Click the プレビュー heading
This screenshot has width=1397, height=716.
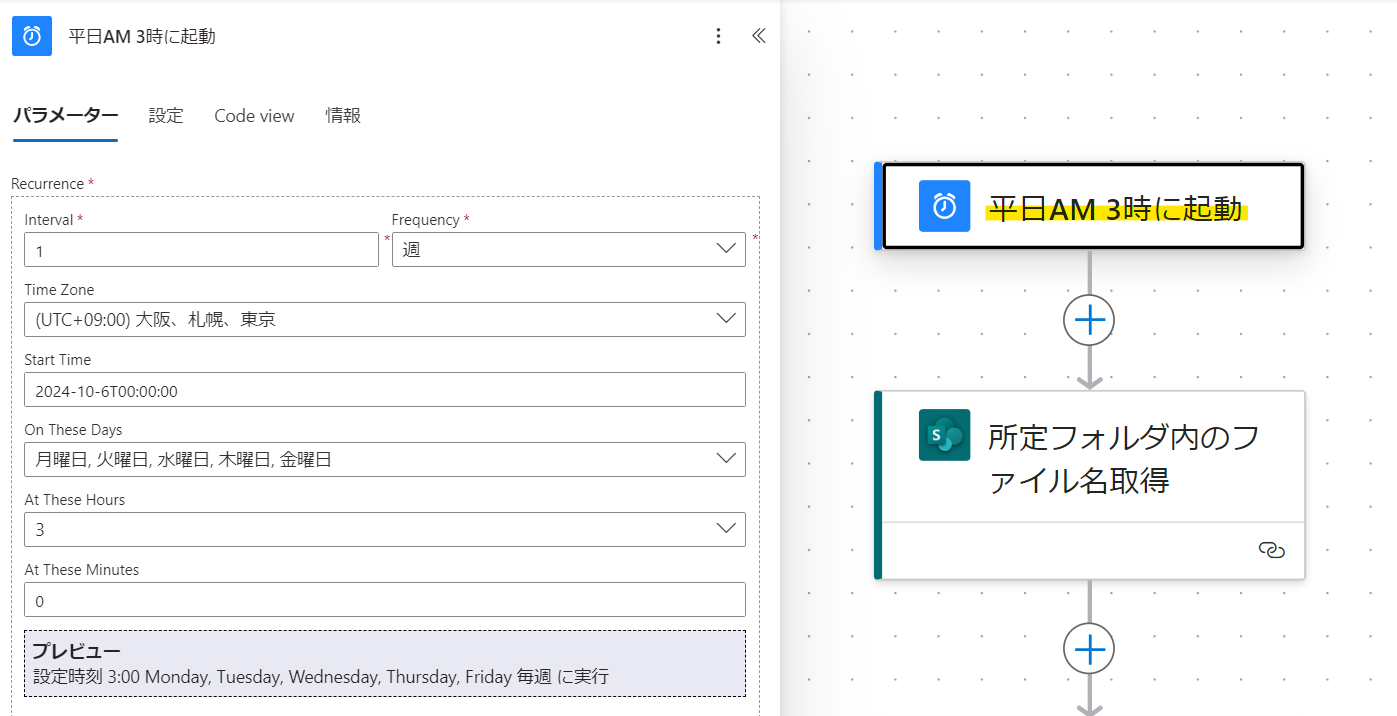pyautogui.click(x=76, y=652)
